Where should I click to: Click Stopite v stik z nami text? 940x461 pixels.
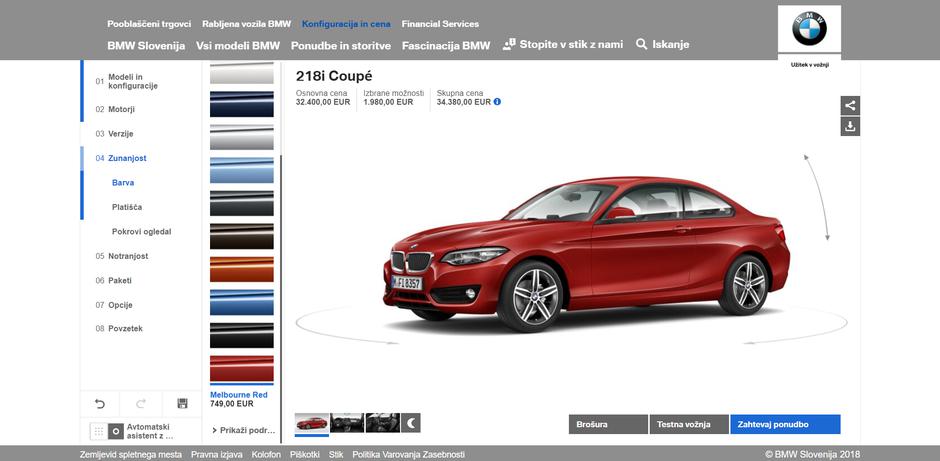[x=571, y=44]
